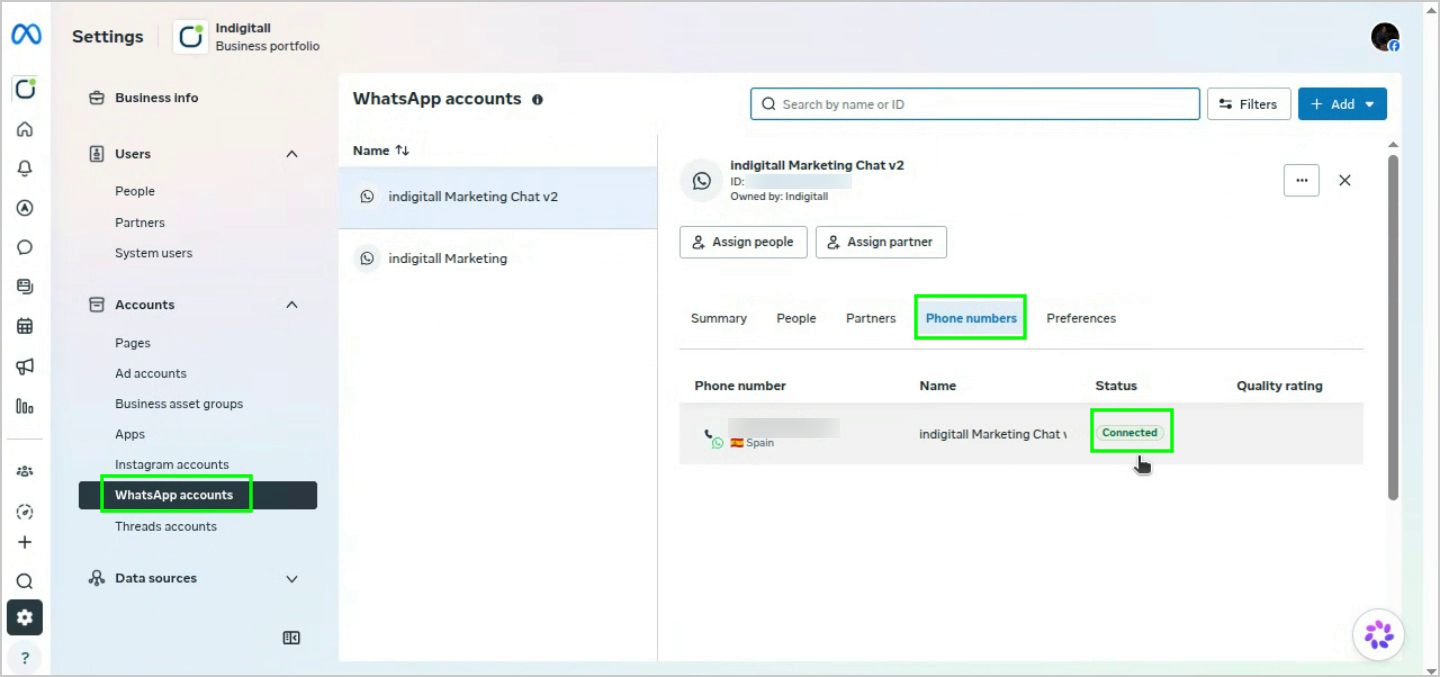Open the Insights bar chart icon
1440x677 pixels.
(x=25, y=406)
